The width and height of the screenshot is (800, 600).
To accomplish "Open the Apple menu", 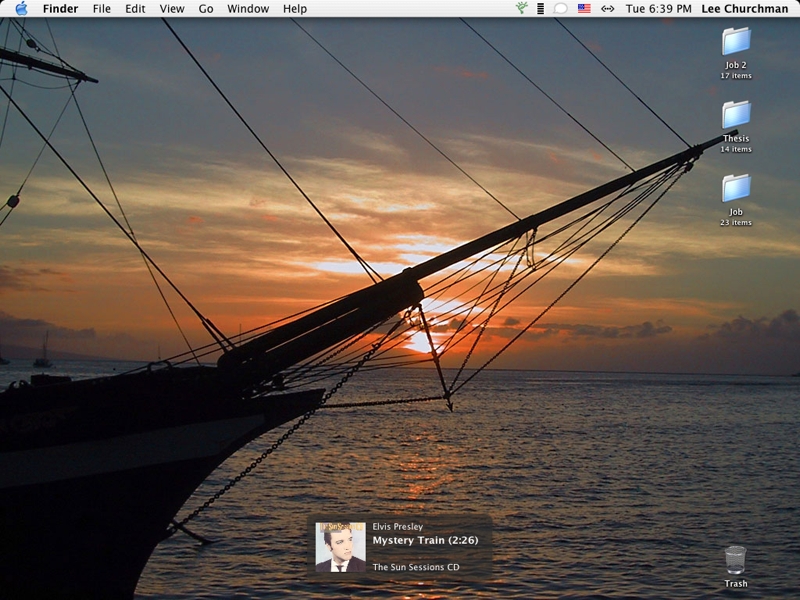I will pyautogui.click(x=21, y=9).
